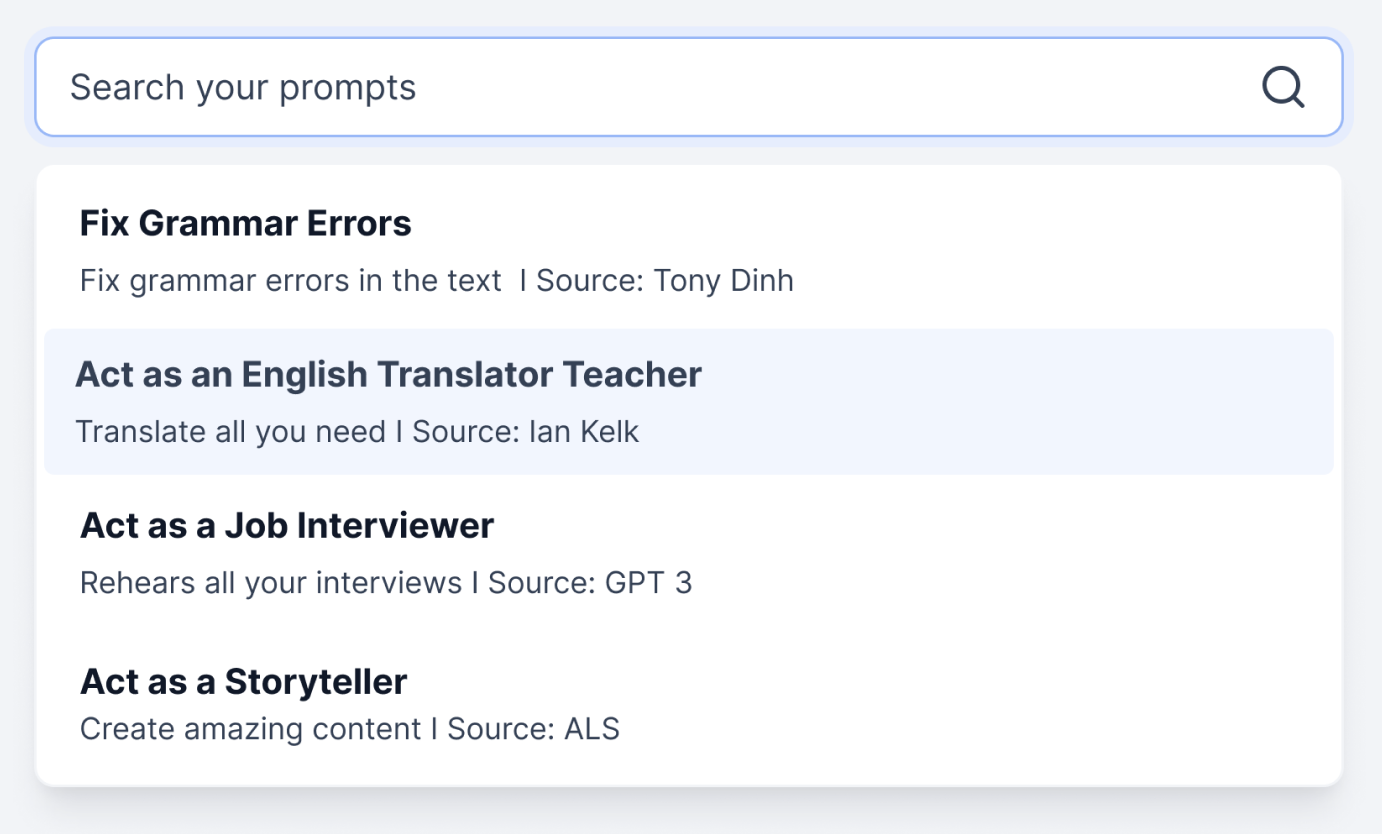Focus the "Search your prompts" placeholder text
Image resolution: width=1382 pixels, height=834 pixels.
[243, 87]
